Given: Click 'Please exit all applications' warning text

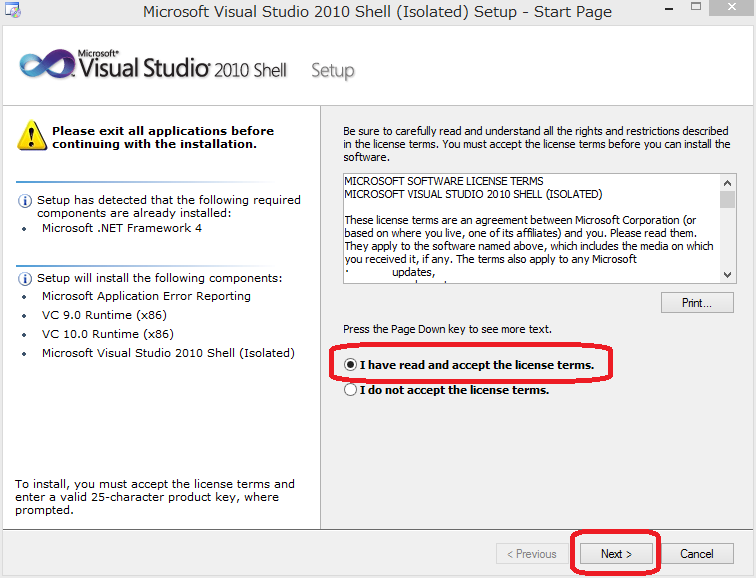Looking at the screenshot, I should point(163,137).
